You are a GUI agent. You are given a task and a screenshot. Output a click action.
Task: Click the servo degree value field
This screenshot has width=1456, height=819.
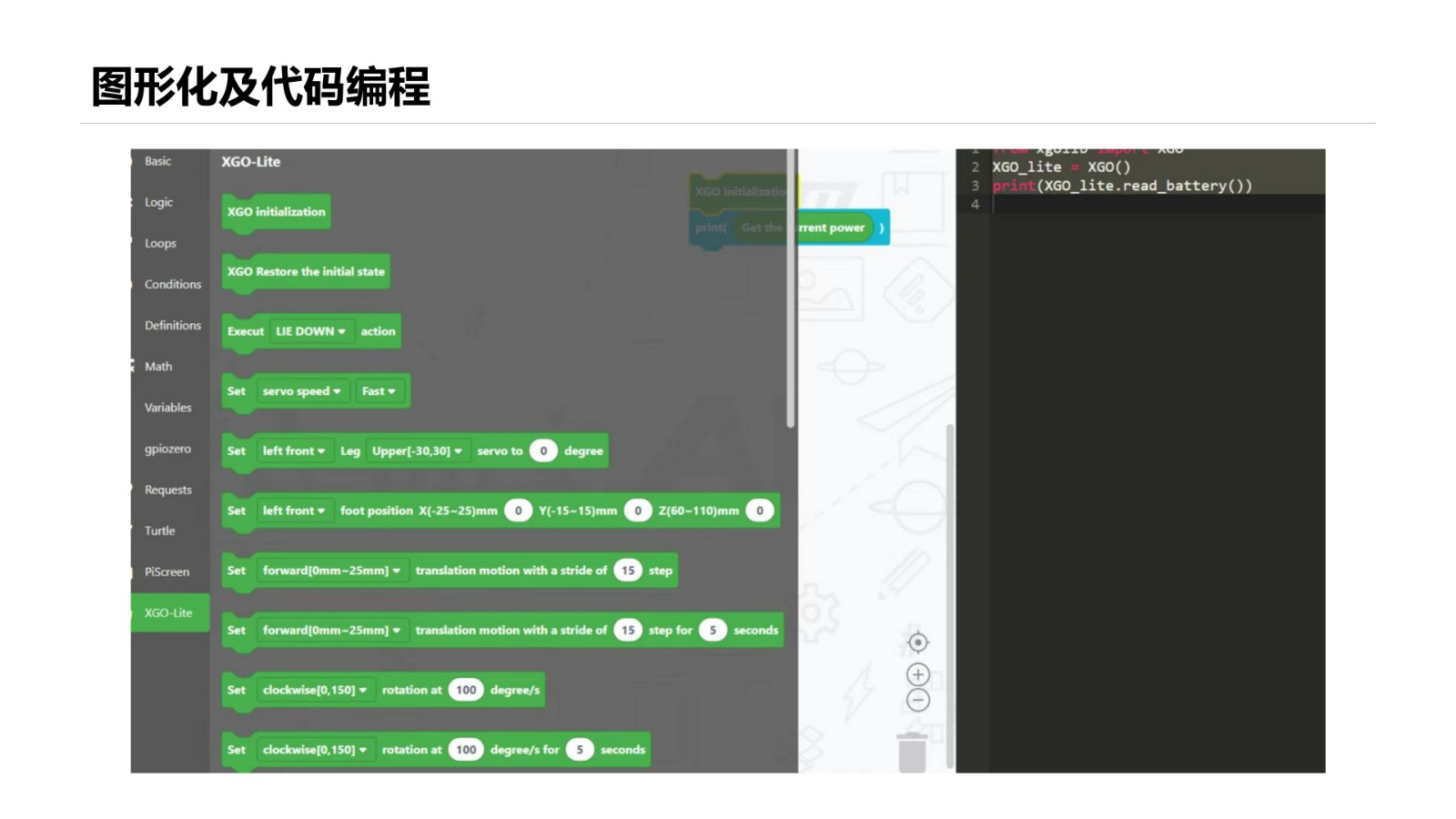(543, 451)
